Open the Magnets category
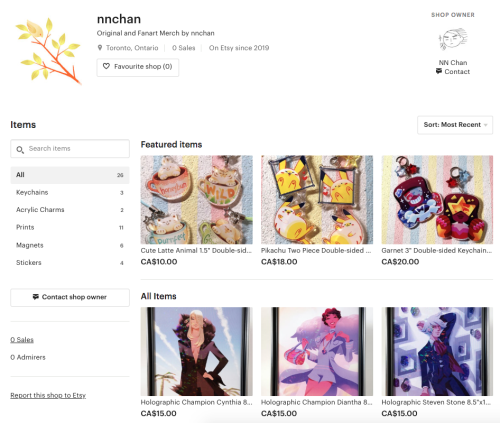The width and height of the screenshot is (500, 423). (70, 245)
